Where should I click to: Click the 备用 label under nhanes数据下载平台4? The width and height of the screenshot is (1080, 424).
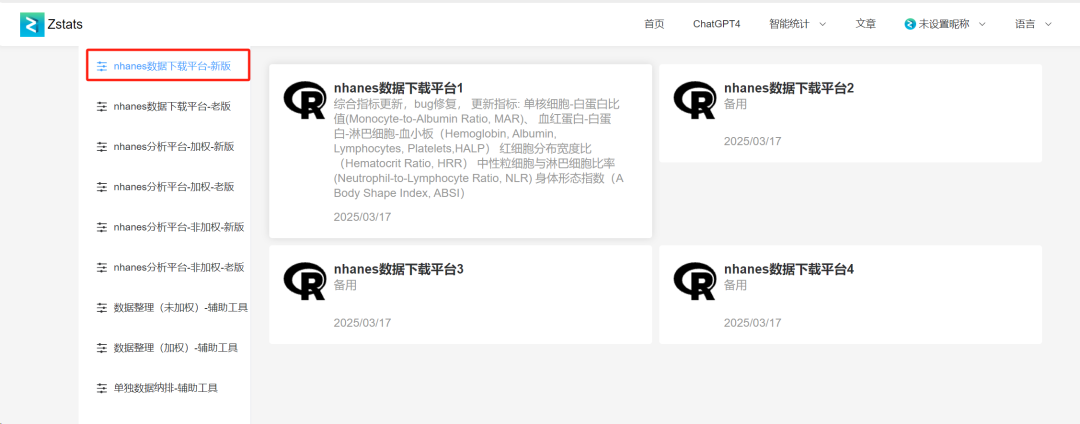(736, 285)
